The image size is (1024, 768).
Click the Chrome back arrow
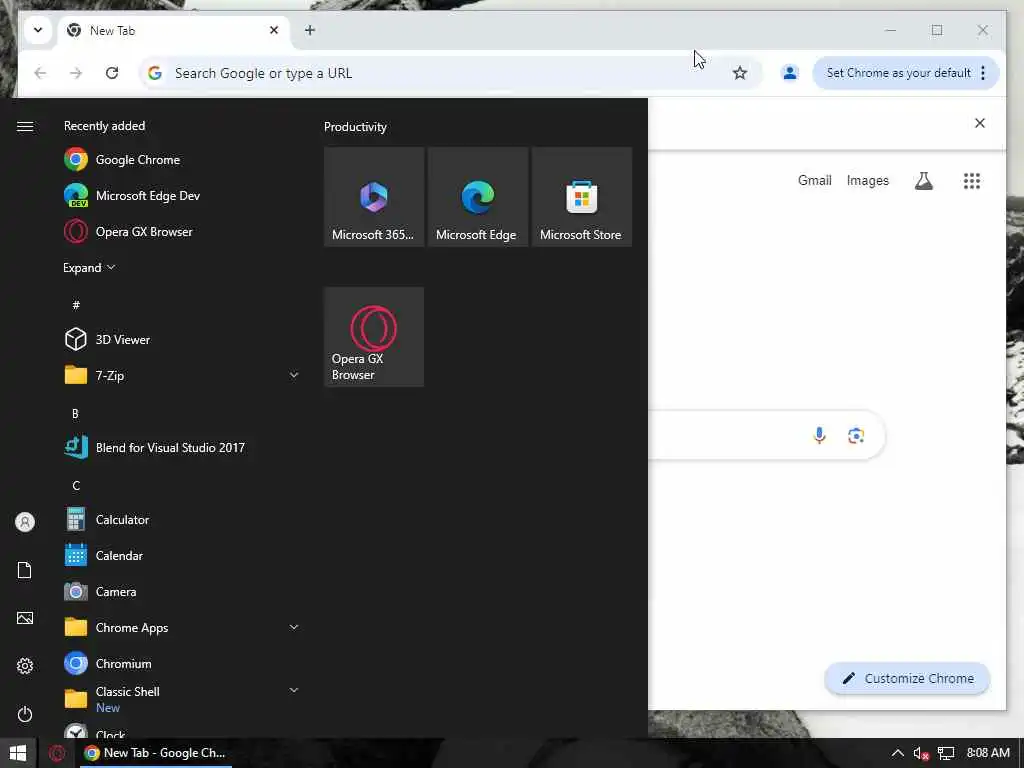[x=40, y=73]
